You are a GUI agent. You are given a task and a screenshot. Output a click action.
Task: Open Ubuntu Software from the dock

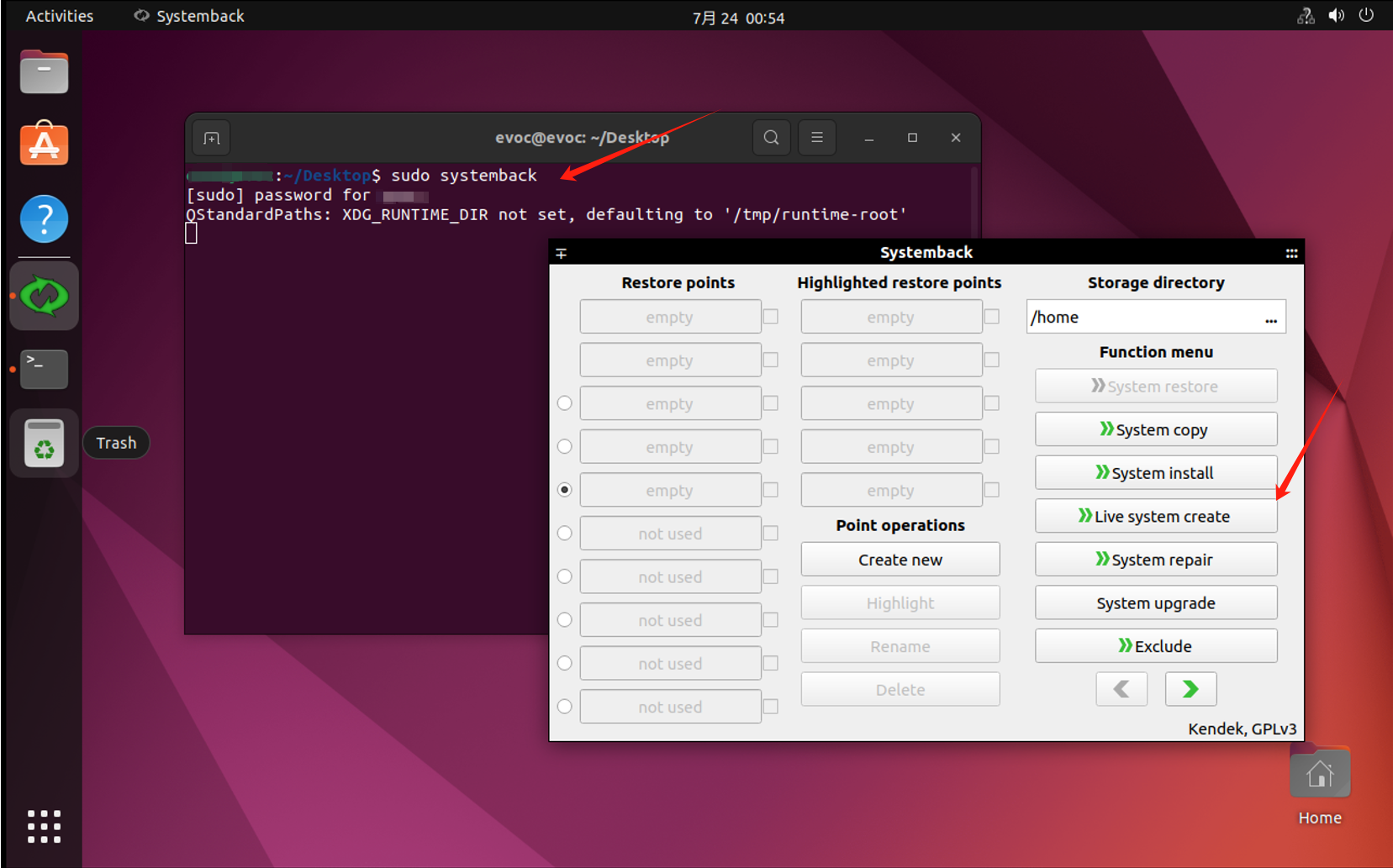pyautogui.click(x=43, y=143)
